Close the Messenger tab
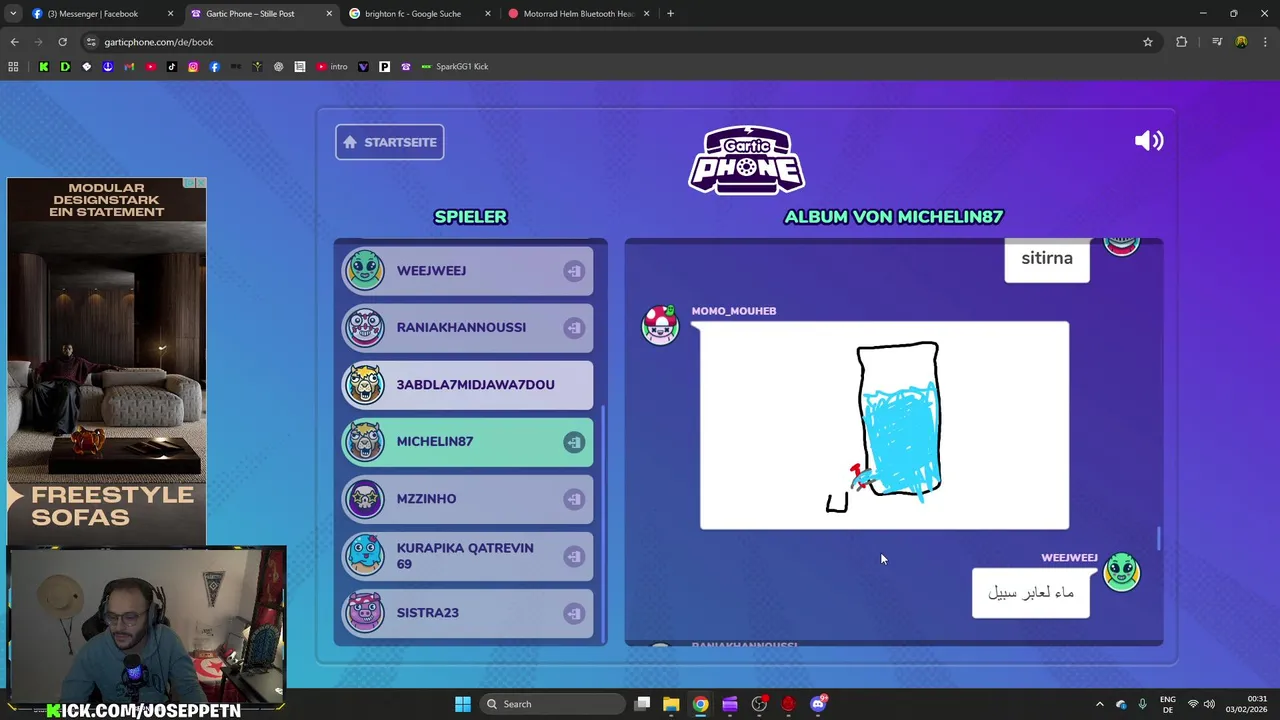Viewport: 1280px width, 720px height. 170,14
